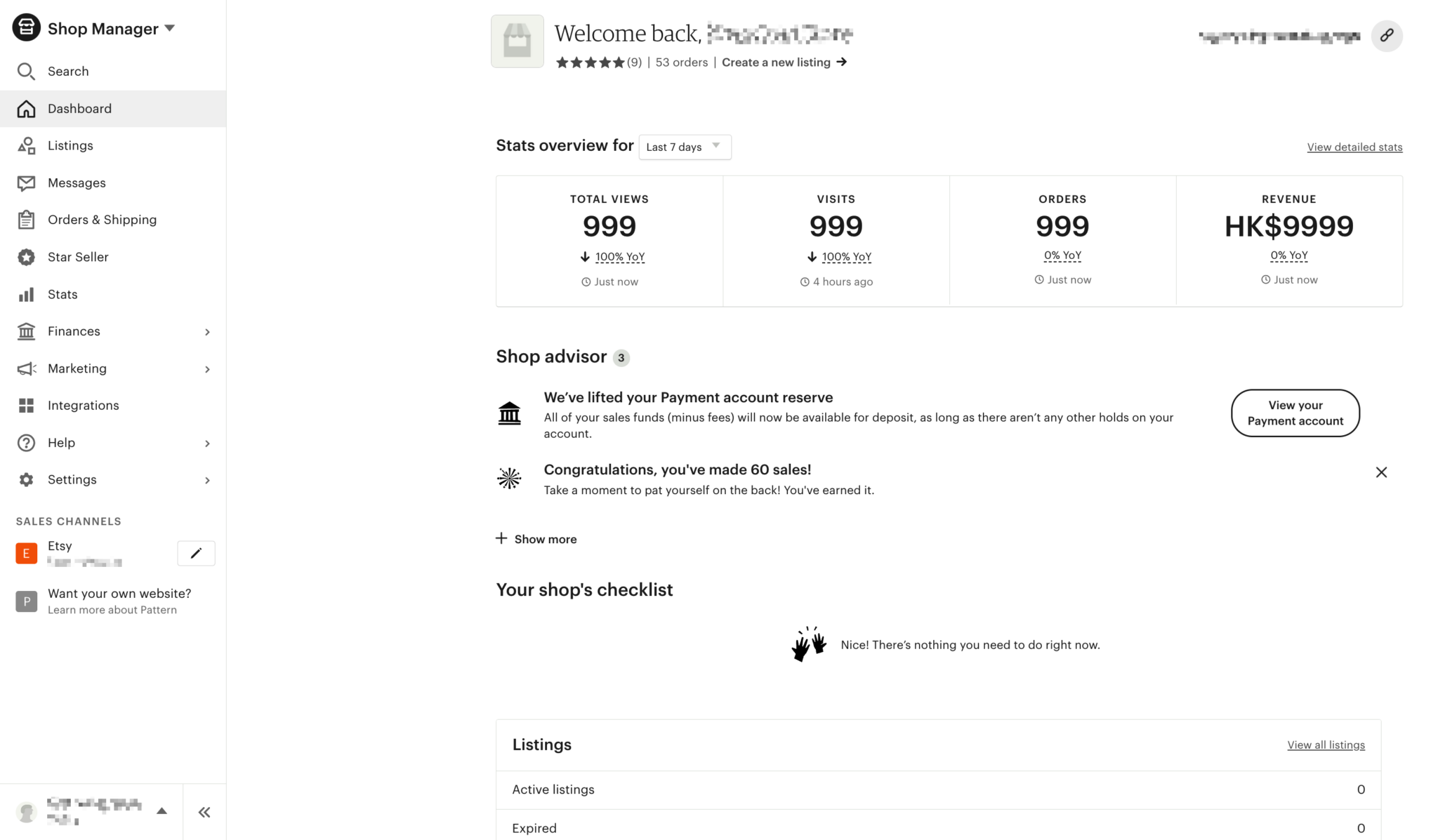The image size is (1438, 840).
Task: Expand the Shop Manager dropdown arrow
Action: point(169,28)
